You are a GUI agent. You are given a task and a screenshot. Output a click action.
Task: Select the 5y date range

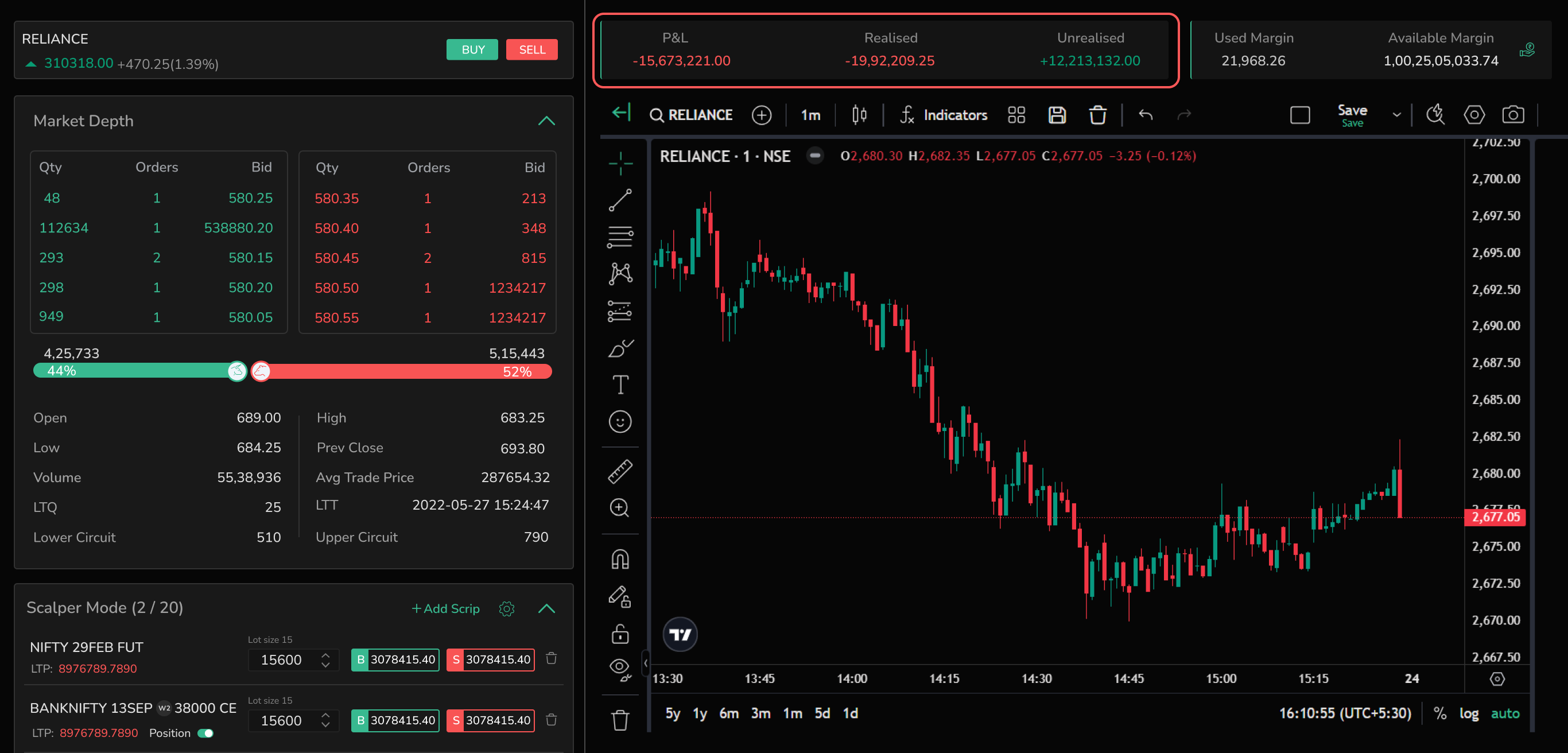point(673,713)
